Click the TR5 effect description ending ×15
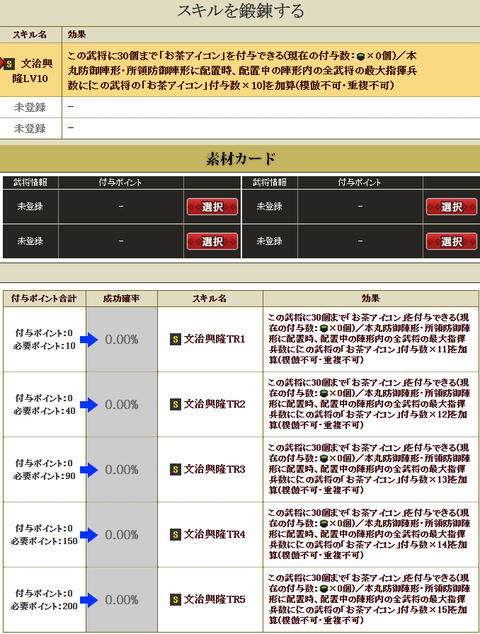480x634 pixels. pyautogui.click(x=369, y=599)
